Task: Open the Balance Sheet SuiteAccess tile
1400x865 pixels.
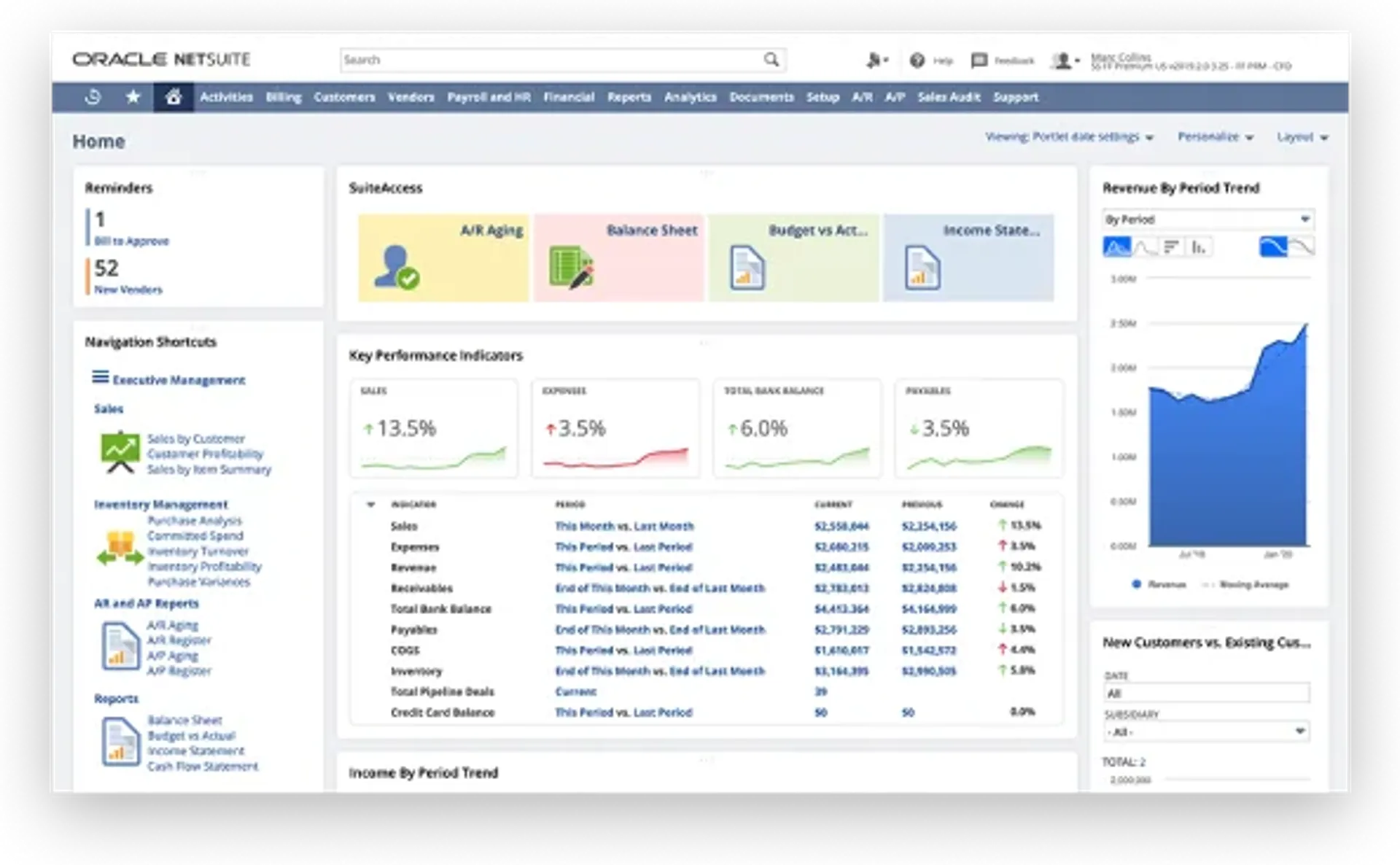Action: coord(618,257)
